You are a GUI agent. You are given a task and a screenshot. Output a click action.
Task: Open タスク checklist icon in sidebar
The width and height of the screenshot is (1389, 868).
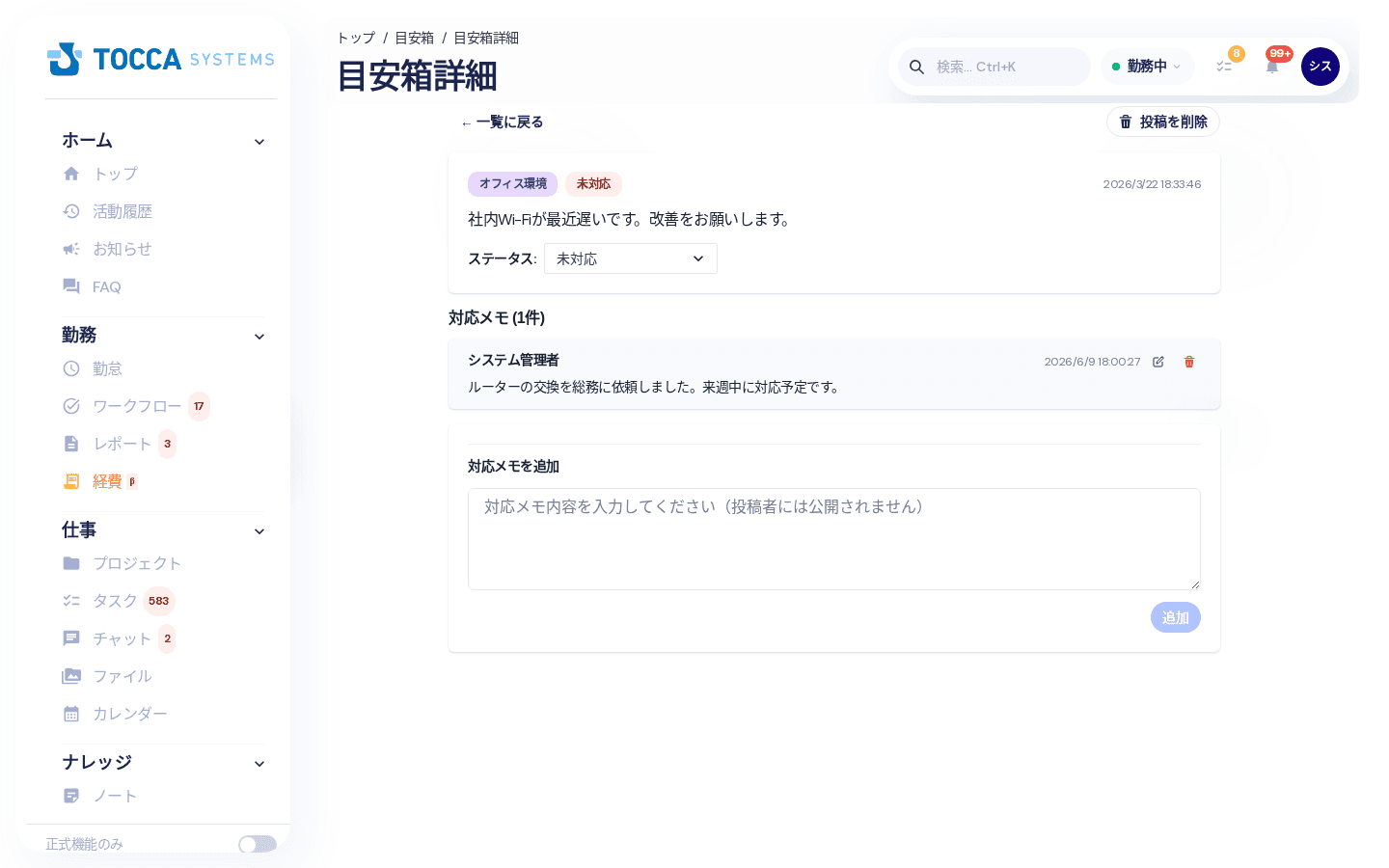pos(71,601)
